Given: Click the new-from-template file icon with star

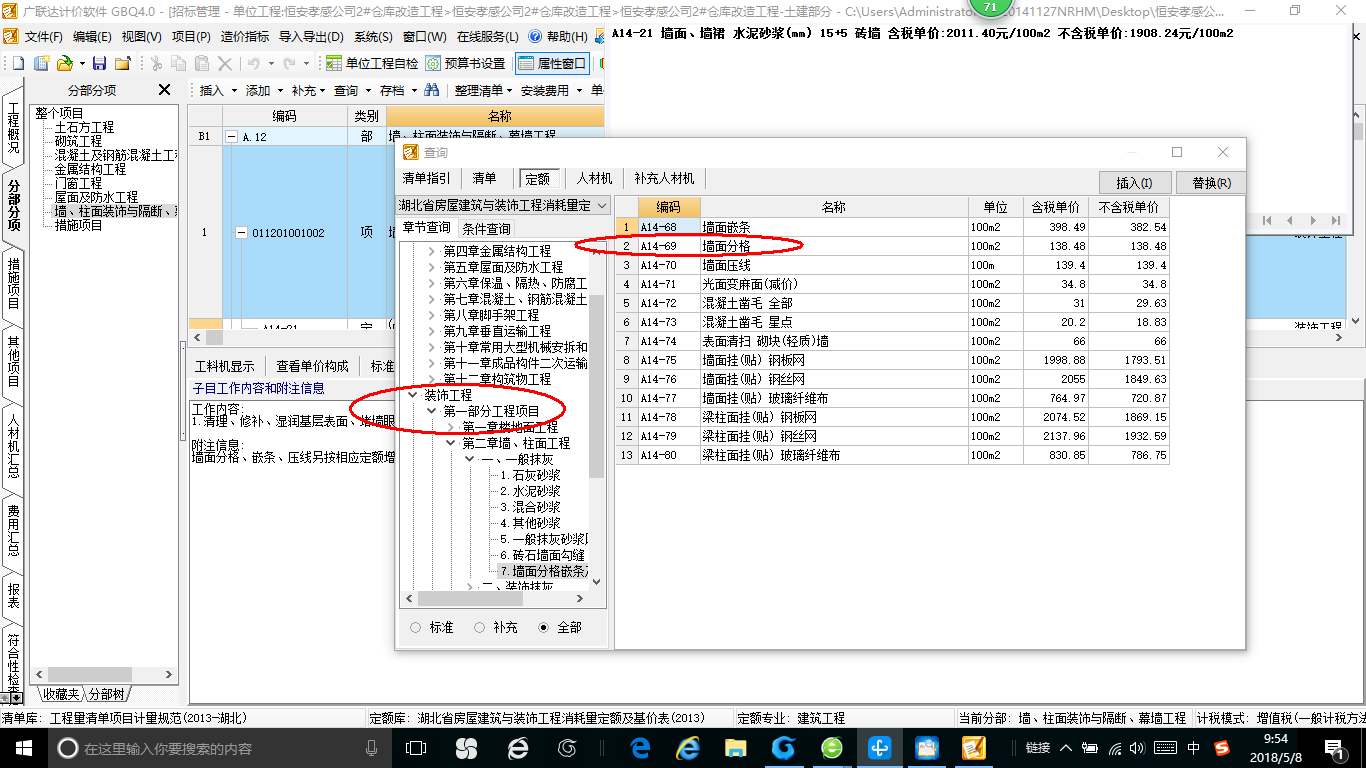Looking at the screenshot, I should coord(41,63).
